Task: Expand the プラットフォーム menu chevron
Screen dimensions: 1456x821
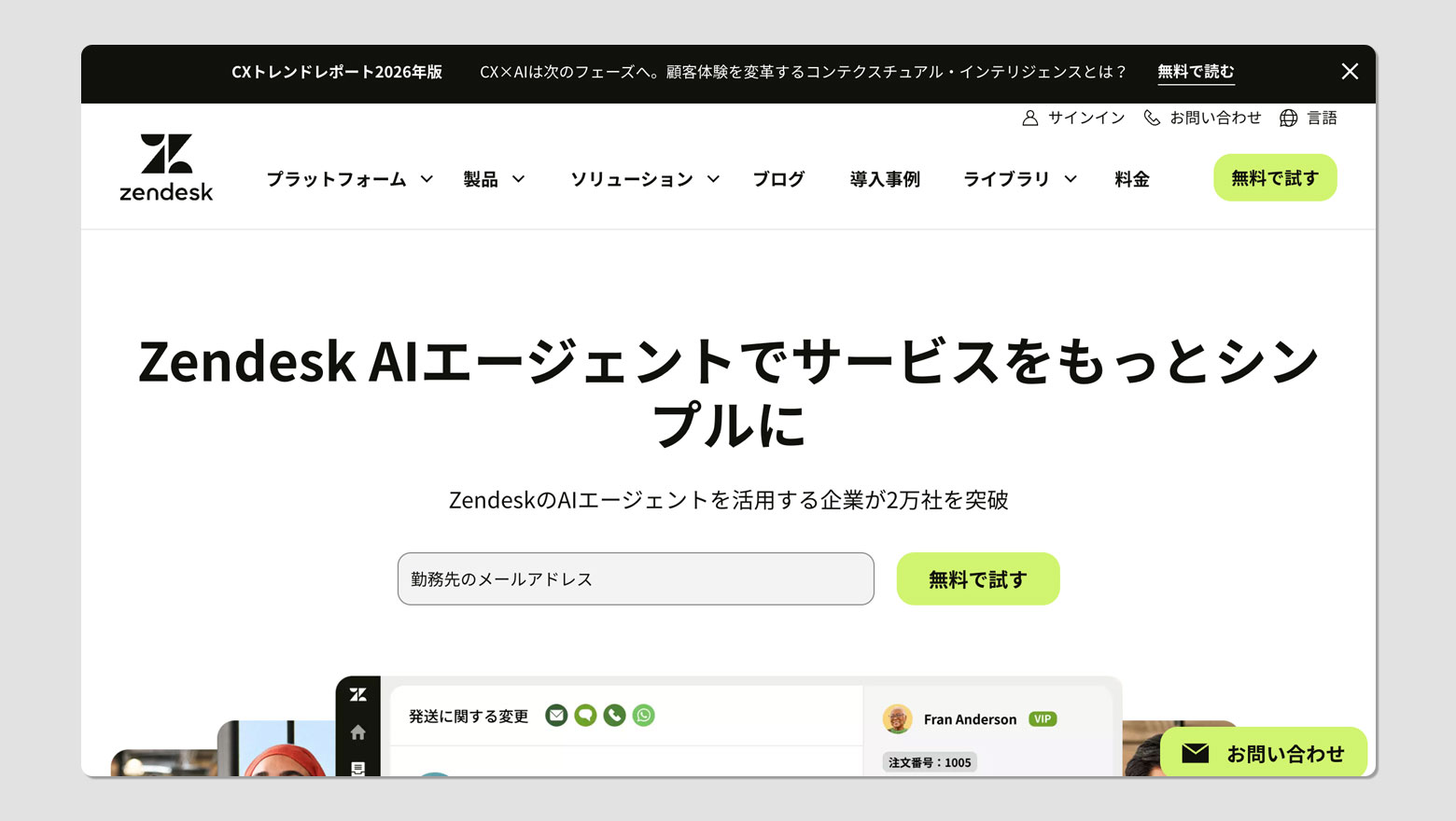Action: (427, 179)
